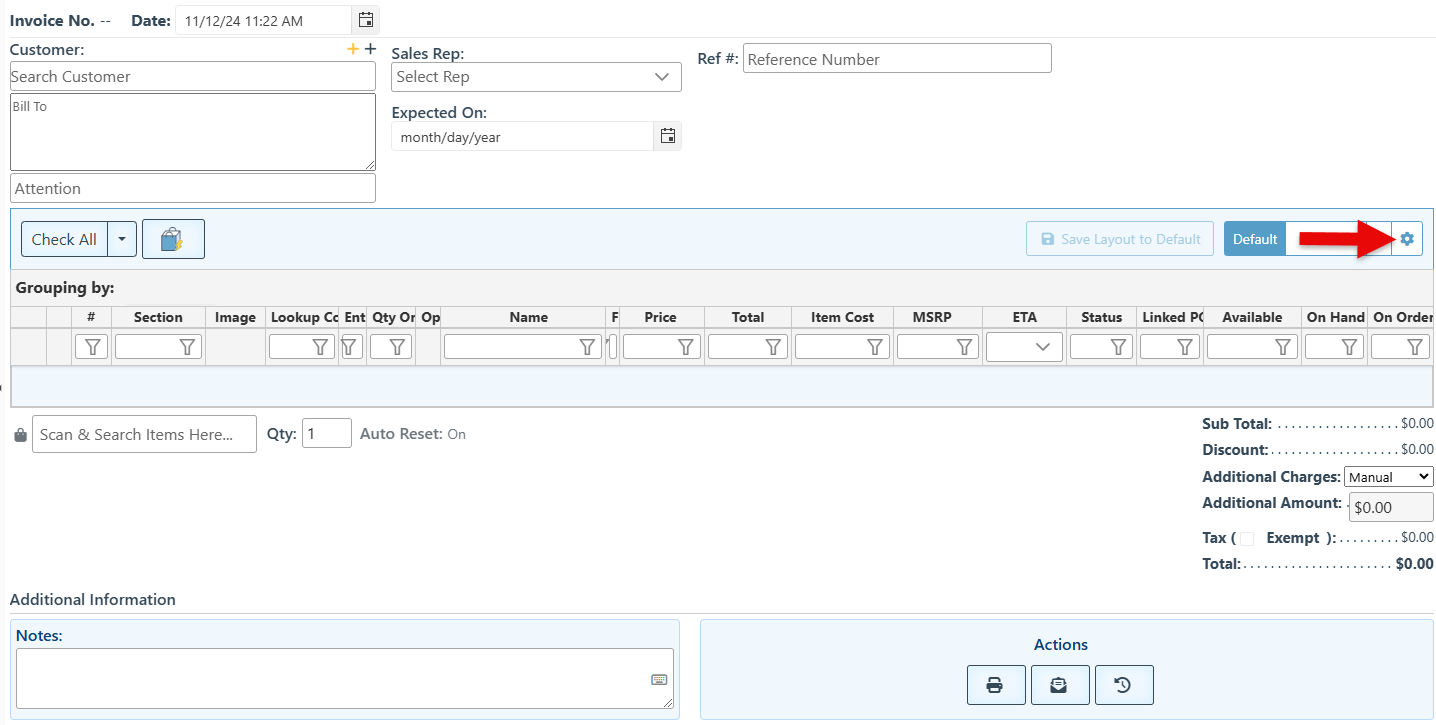The height and width of the screenshot is (725, 1436).
Task: Toggle the Auto Reset On setting
Action: coord(456,434)
